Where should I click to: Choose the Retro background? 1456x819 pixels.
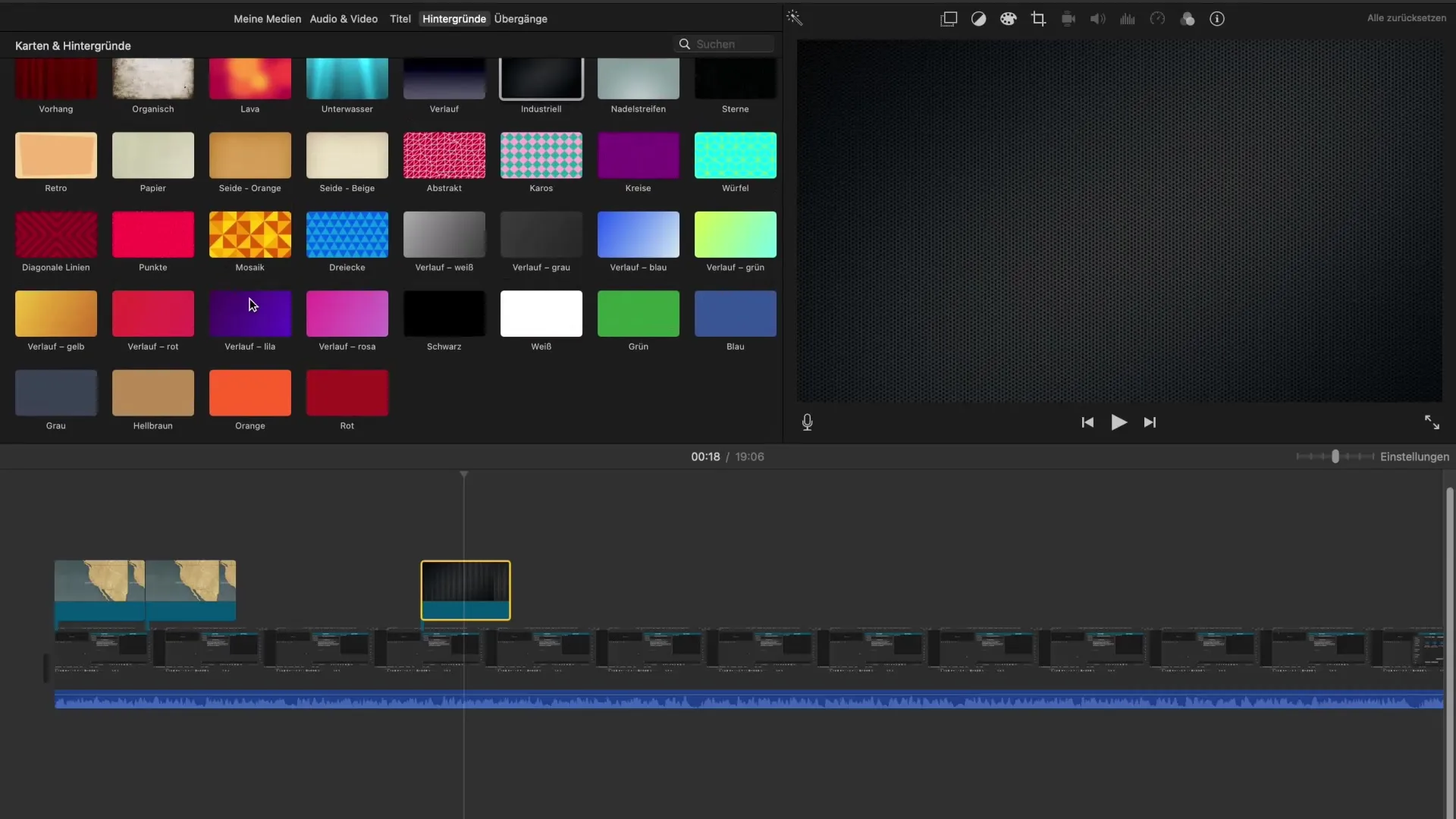point(56,155)
